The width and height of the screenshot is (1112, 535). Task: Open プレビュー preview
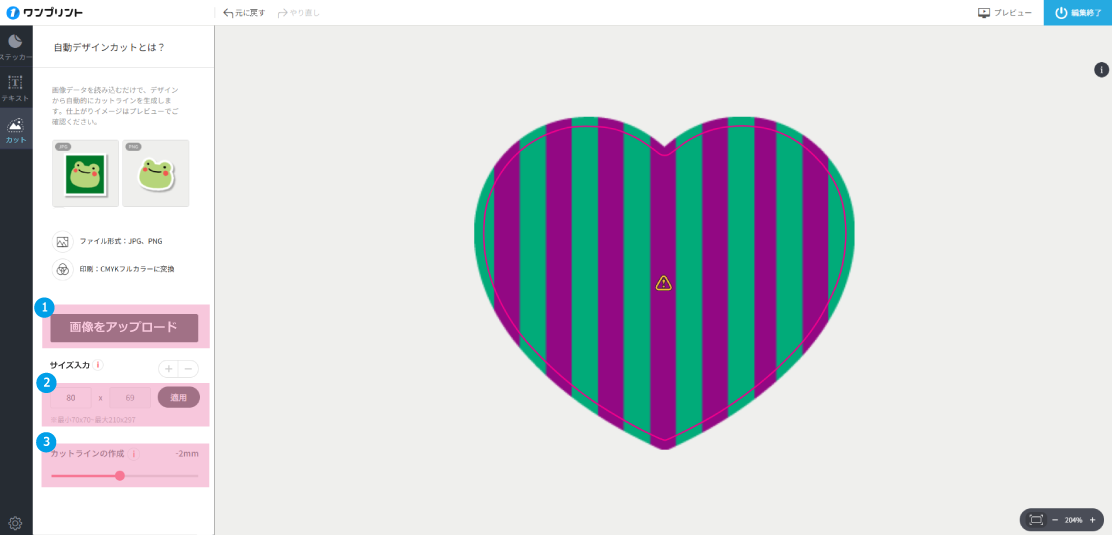(x=1004, y=13)
